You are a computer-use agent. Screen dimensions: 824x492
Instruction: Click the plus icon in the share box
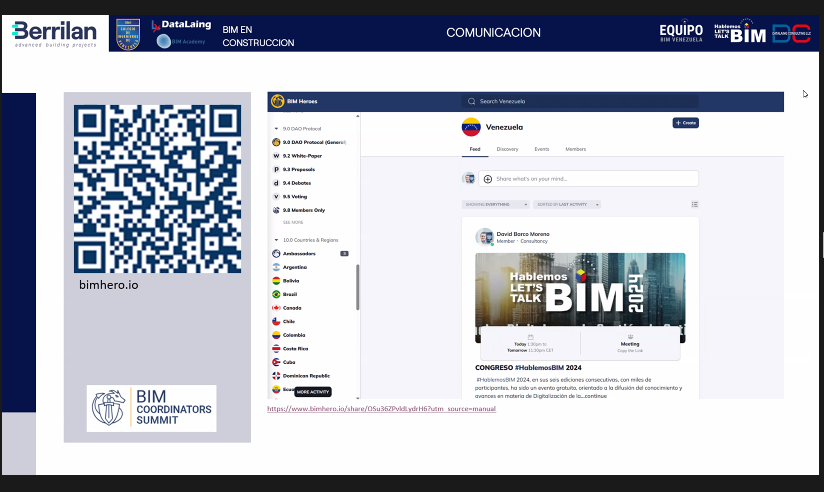pos(488,179)
